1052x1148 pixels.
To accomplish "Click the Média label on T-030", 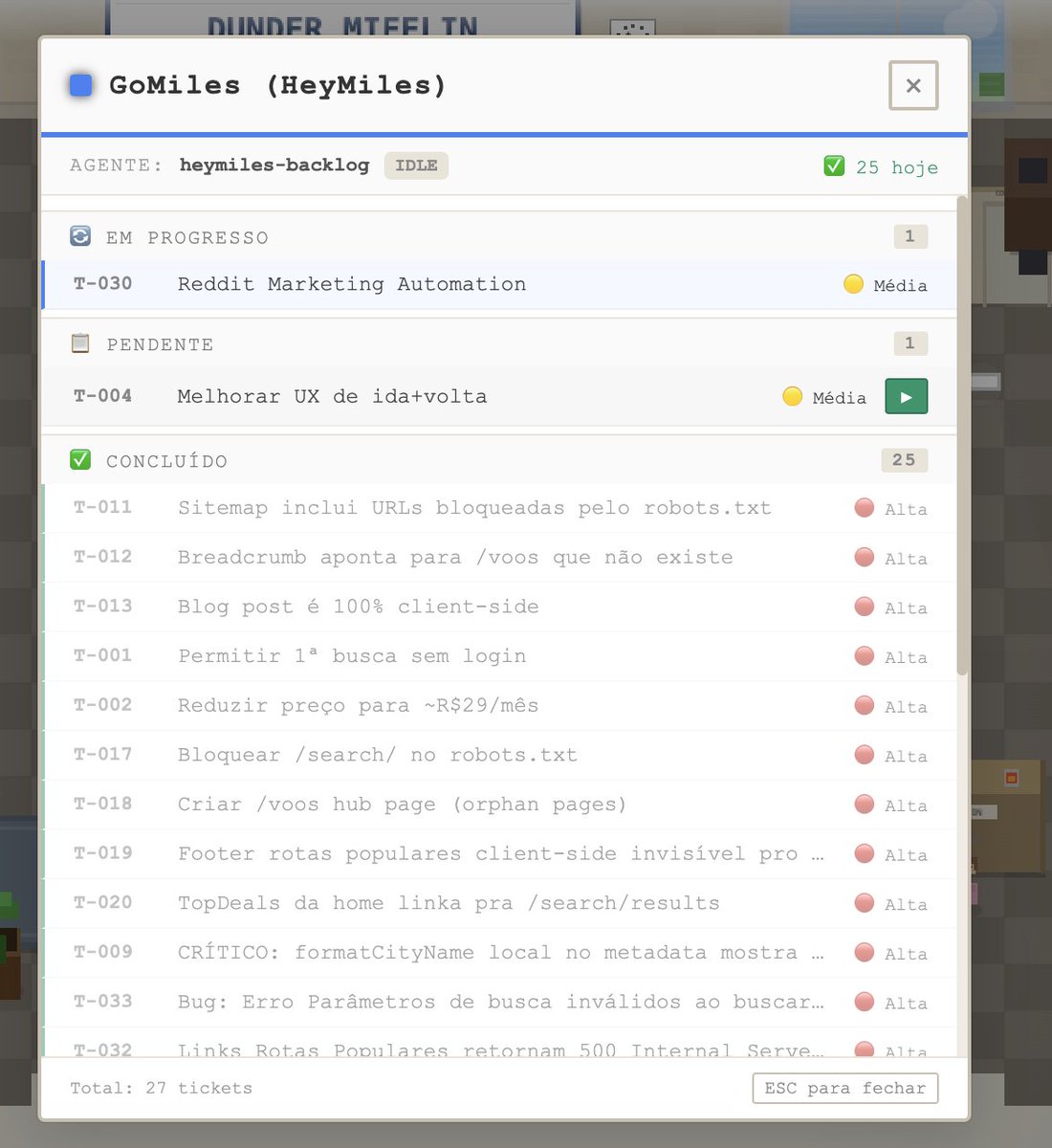I will (x=901, y=285).
